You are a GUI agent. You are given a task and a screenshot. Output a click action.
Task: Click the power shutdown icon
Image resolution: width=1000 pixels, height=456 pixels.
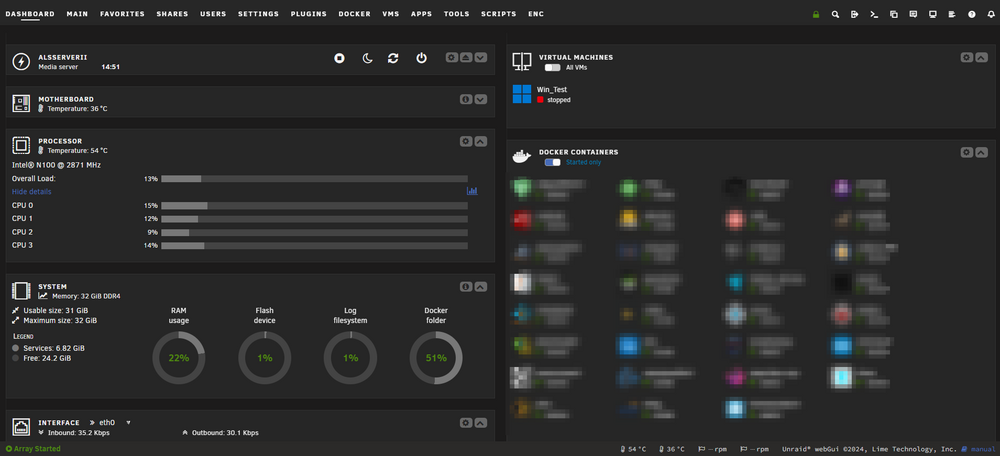point(421,58)
